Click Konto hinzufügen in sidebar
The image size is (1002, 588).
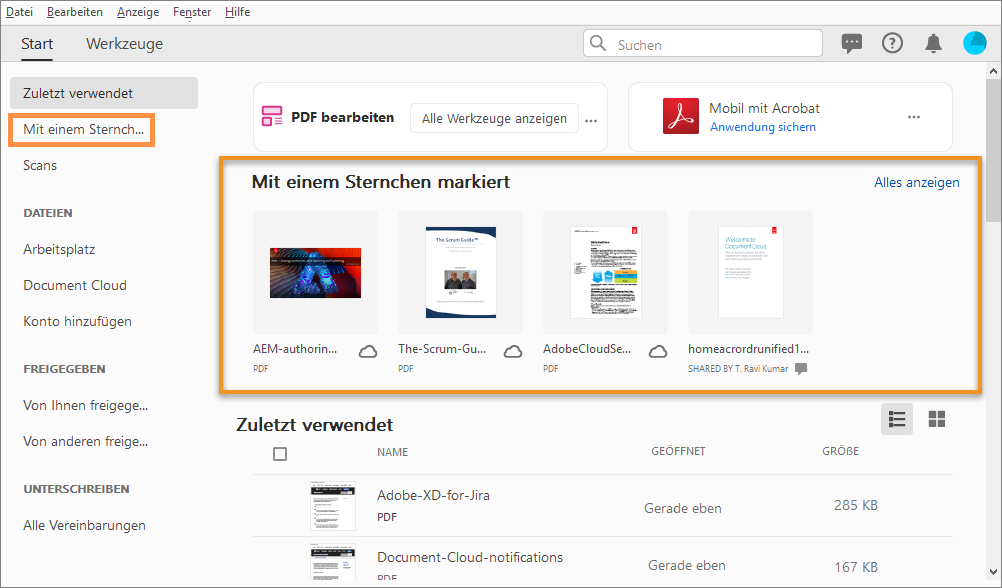click(77, 321)
